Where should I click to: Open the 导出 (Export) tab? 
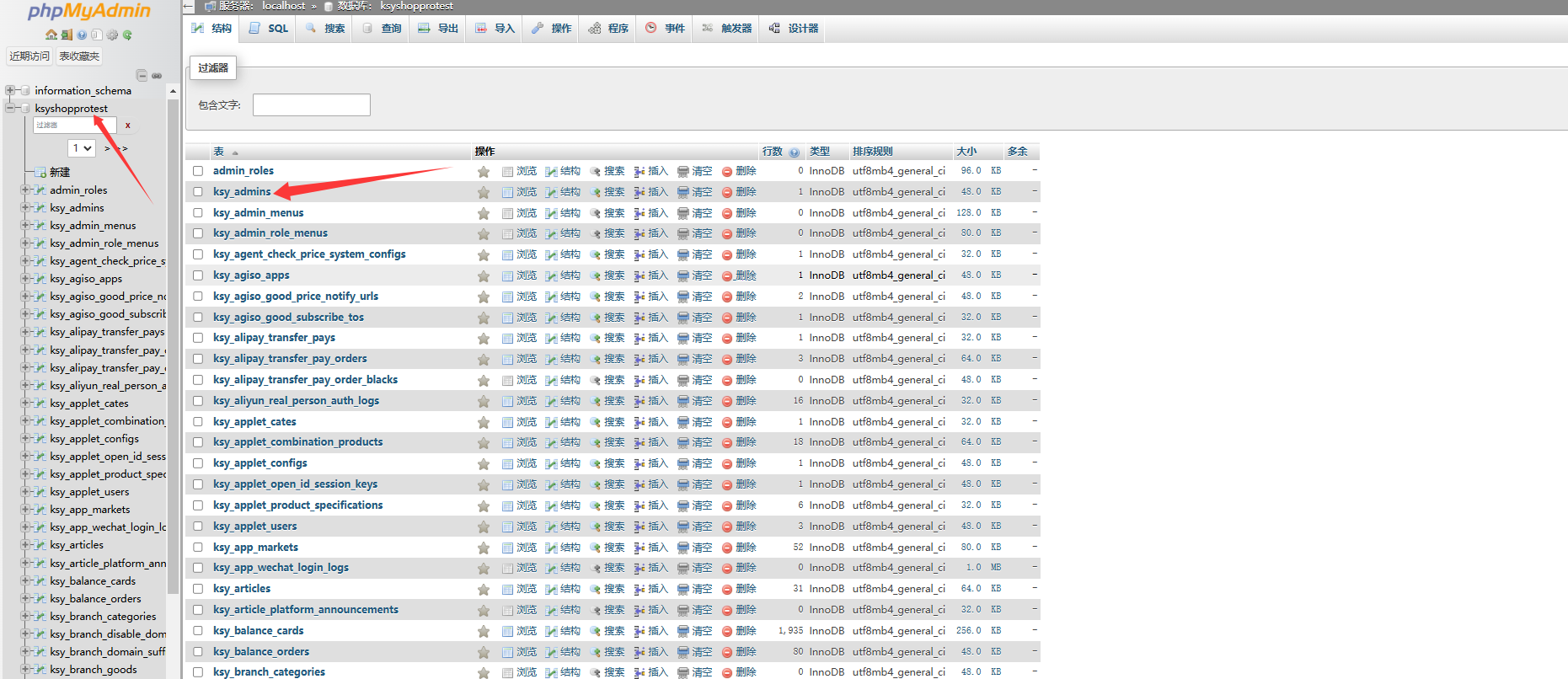tap(439, 29)
